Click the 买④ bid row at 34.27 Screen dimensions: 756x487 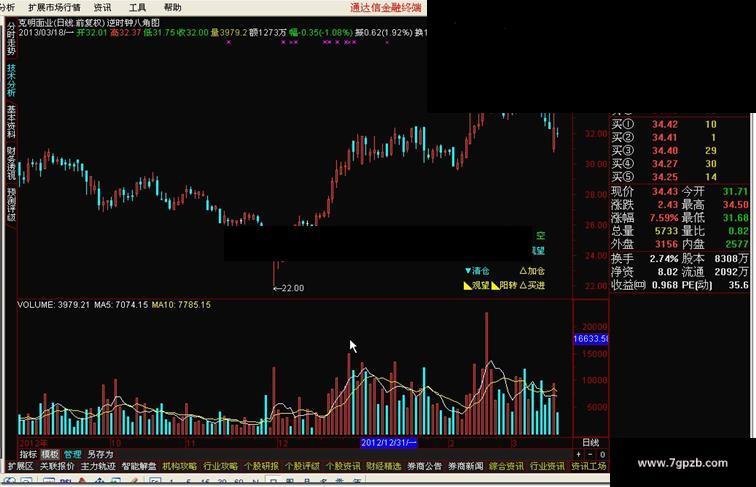[664, 164]
